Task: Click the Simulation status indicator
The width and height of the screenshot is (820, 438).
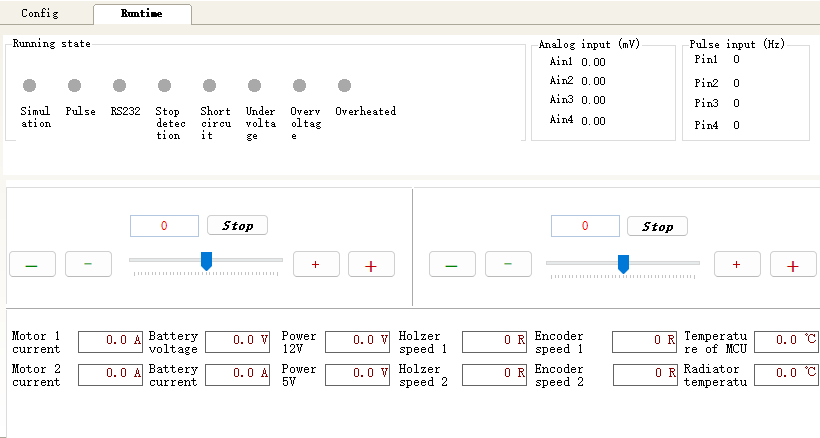Action: [30, 86]
